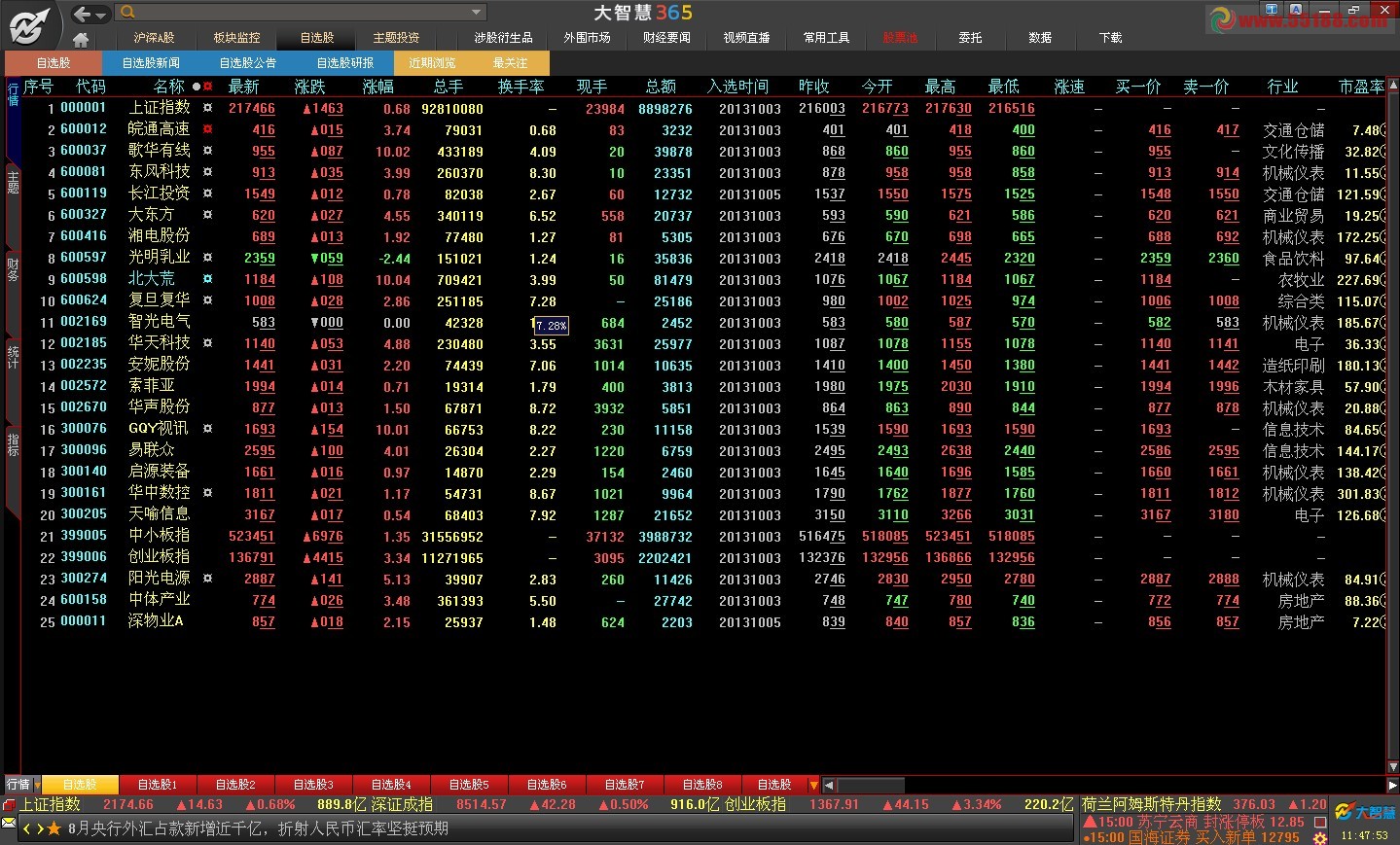Viewport: 1400px width, 845px height.
Task: Open the back-history dropdown arrow
Action: pos(101,15)
